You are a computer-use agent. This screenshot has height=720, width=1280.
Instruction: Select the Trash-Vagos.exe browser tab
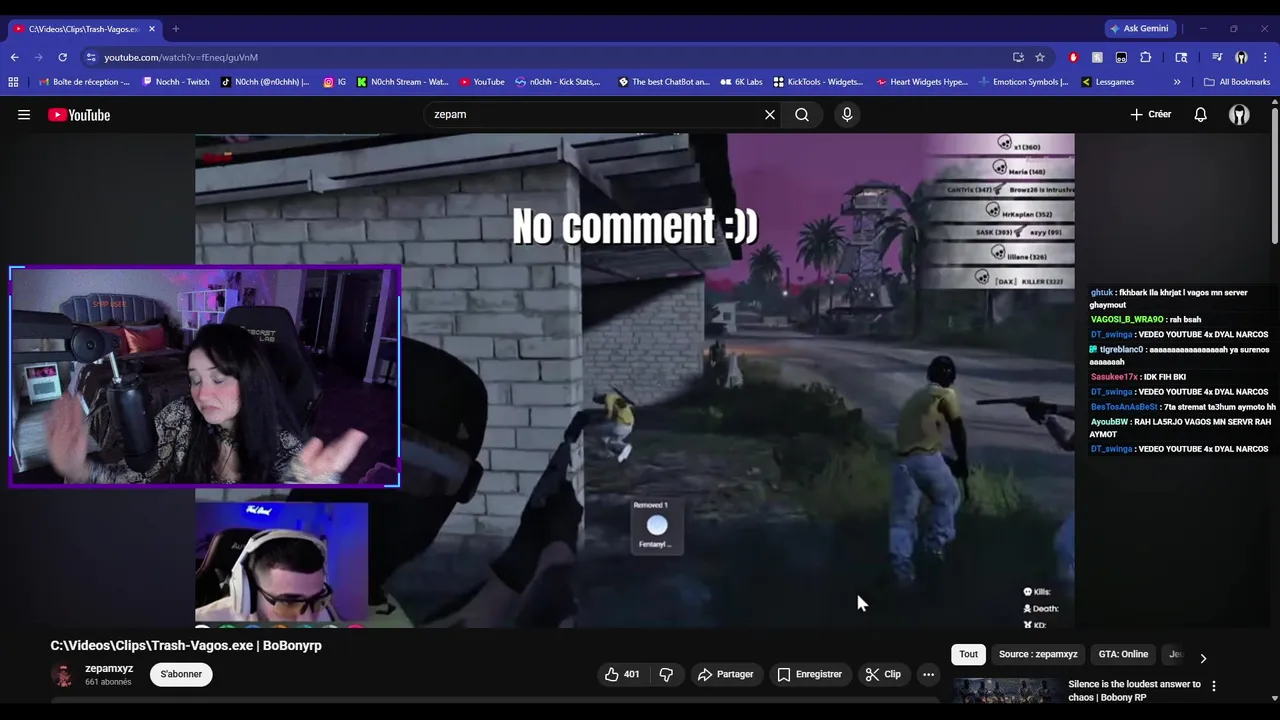(84, 29)
